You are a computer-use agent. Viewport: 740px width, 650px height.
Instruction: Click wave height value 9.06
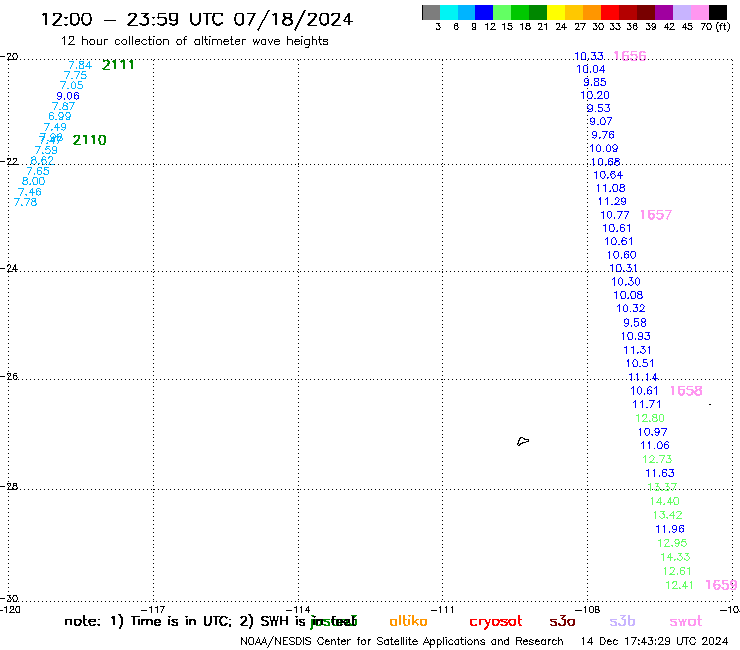pyautogui.click(x=68, y=96)
